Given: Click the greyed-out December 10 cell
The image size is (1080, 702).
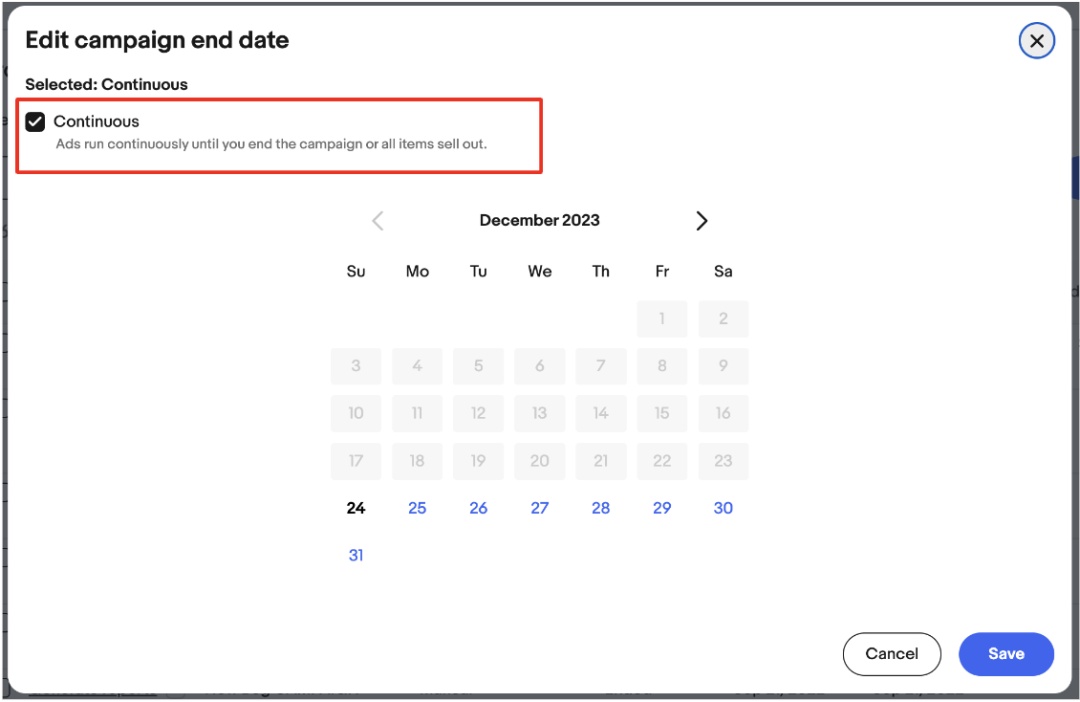Looking at the screenshot, I should coord(355,413).
